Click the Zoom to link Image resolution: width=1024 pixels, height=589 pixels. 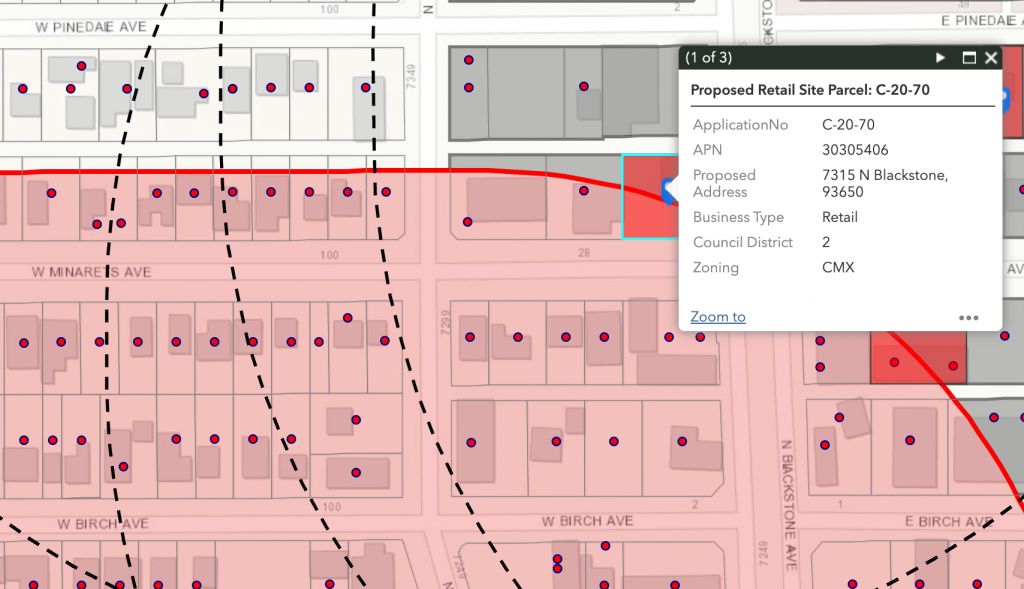(717, 317)
